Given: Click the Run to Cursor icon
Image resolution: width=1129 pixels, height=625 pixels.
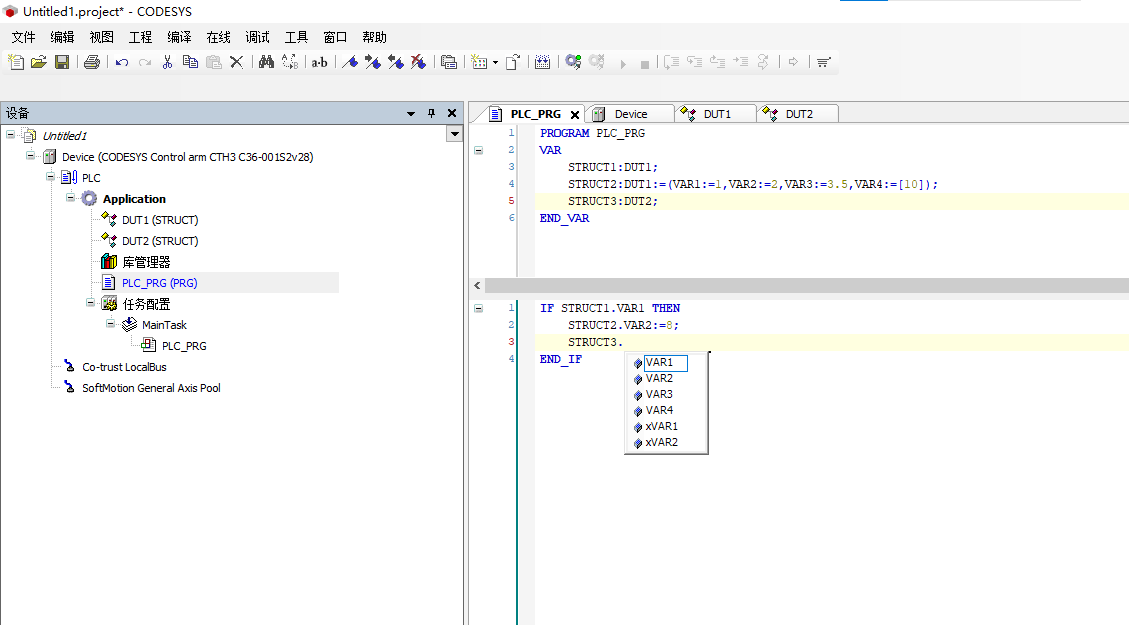Looking at the screenshot, I should coord(741,62).
